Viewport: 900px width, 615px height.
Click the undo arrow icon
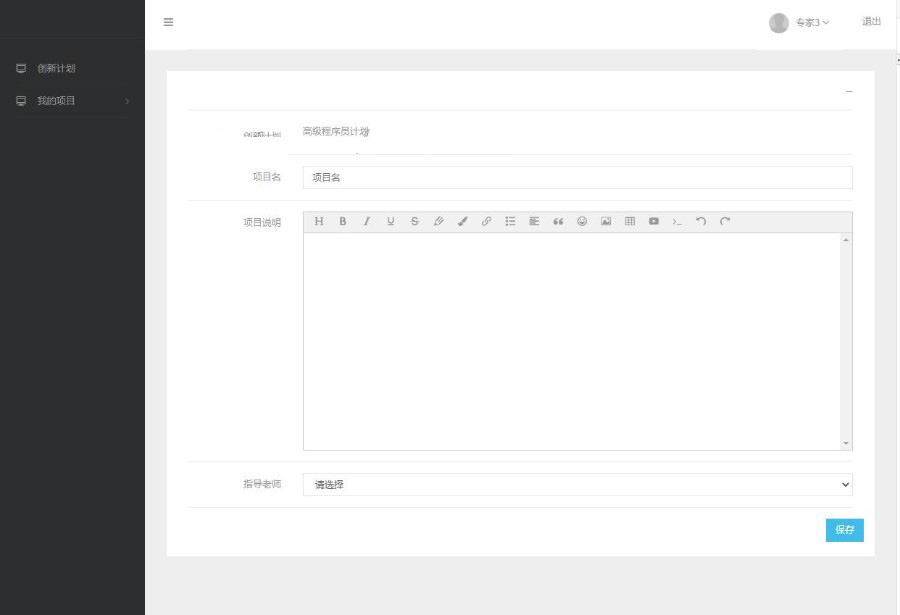(701, 222)
